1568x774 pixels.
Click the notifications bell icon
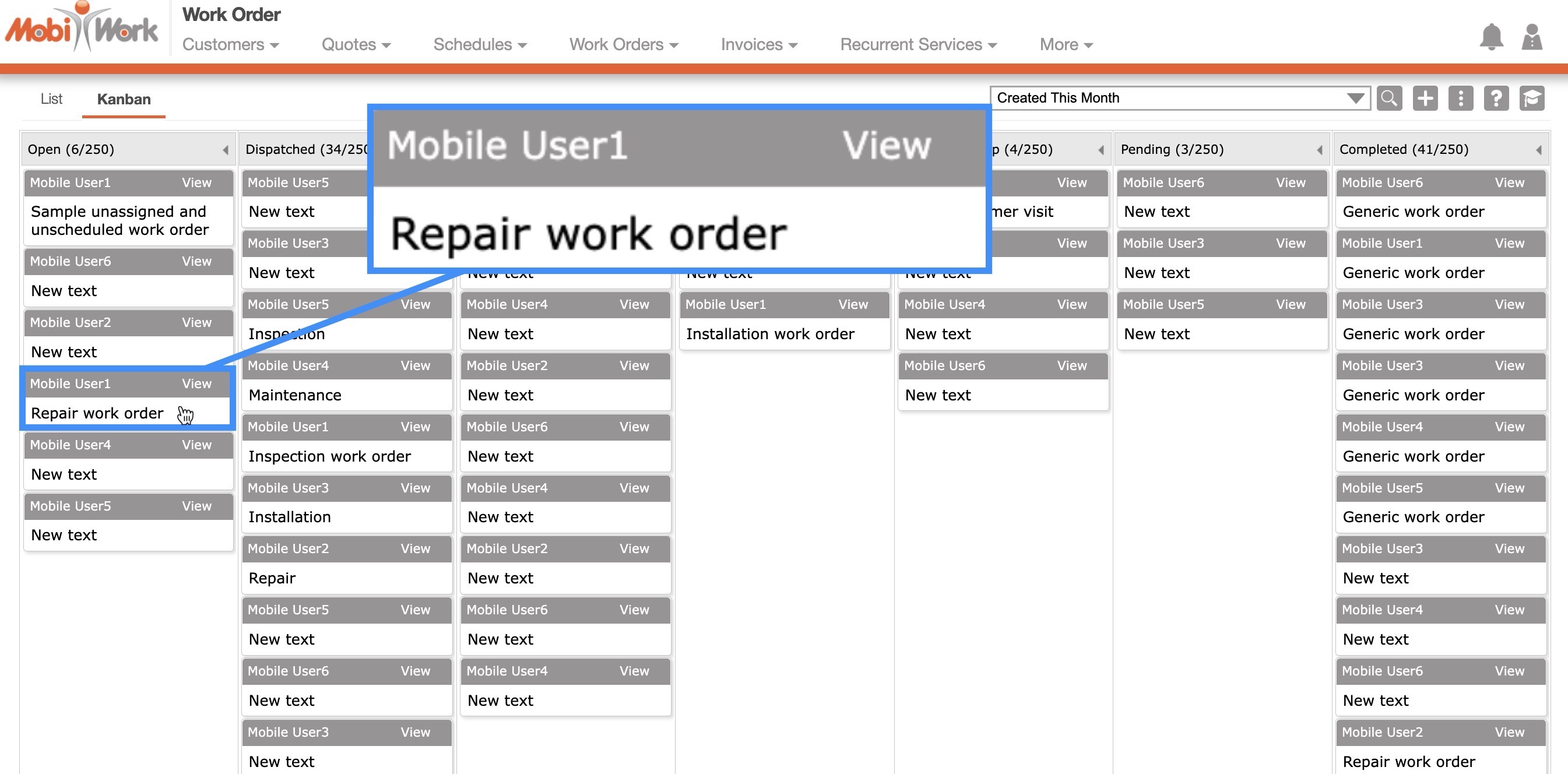coord(1490,38)
